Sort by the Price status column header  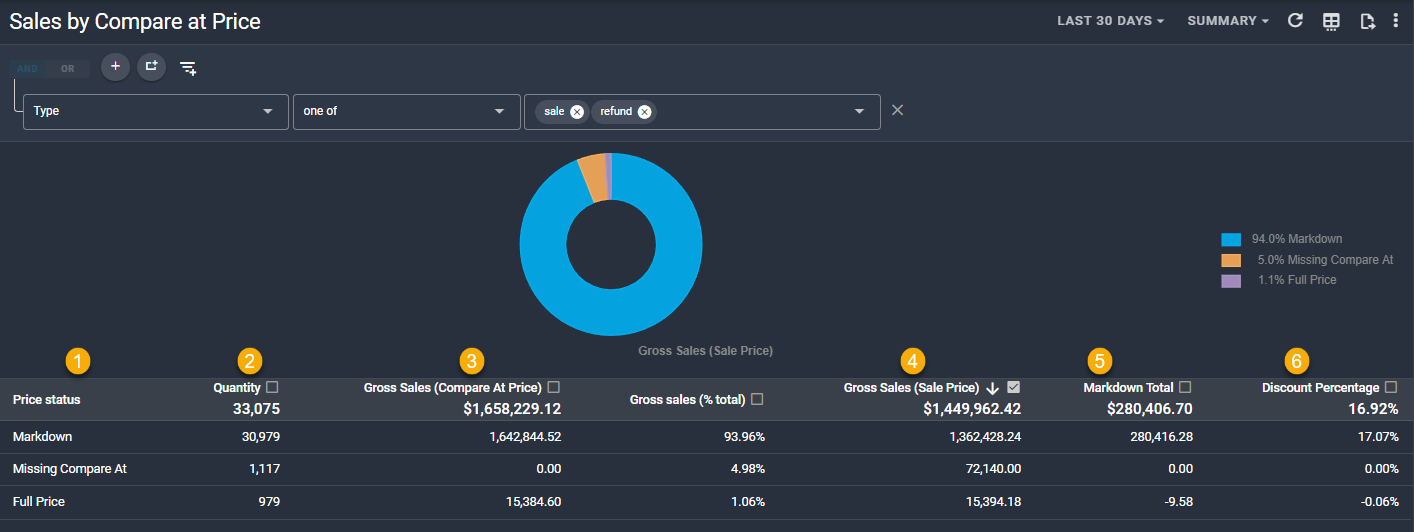[x=47, y=399]
